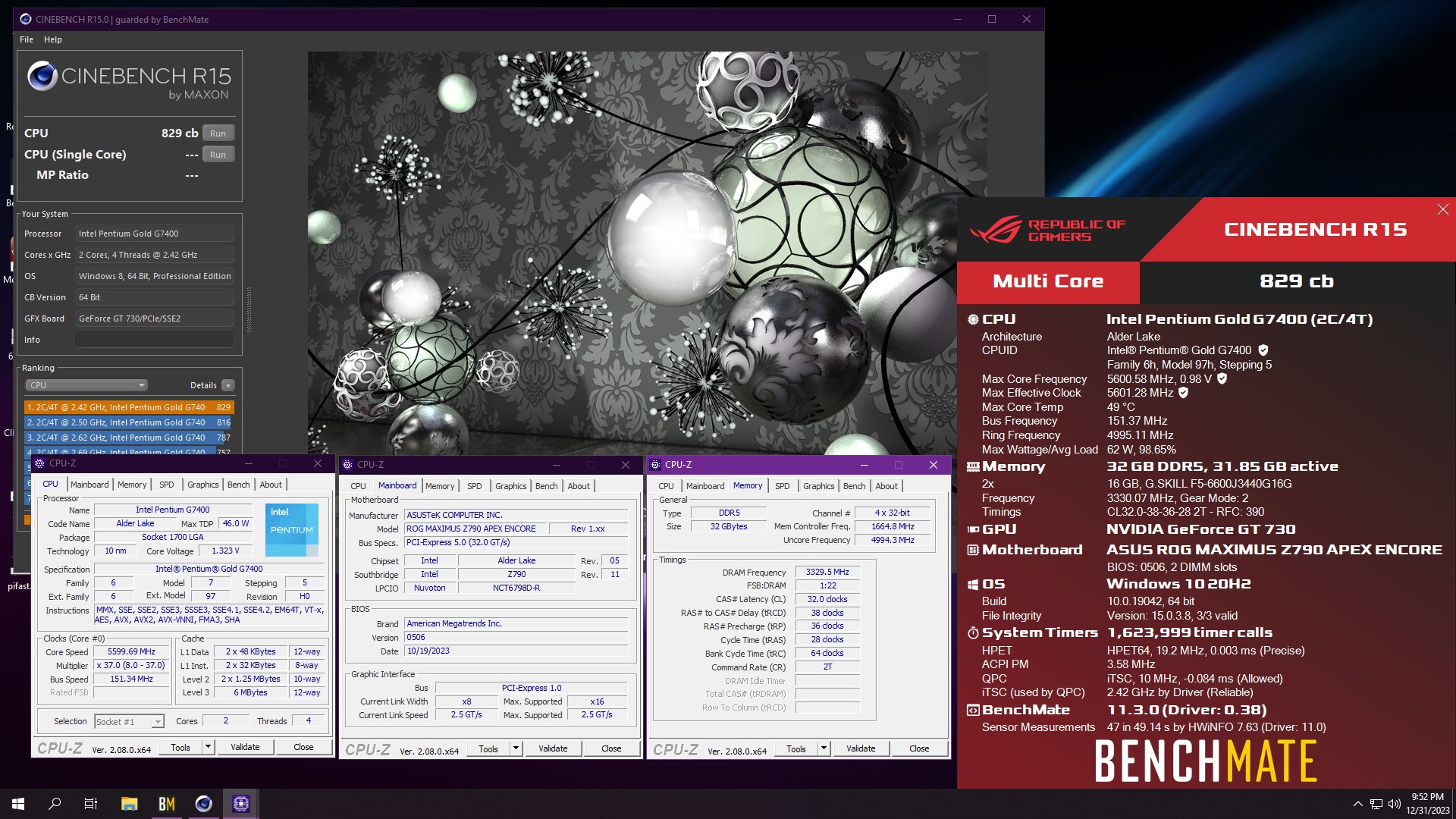Image resolution: width=1456 pixels, height=819 pixels.
Task: Click title bar icon of first CPU-Z
Action: point(39,463)
